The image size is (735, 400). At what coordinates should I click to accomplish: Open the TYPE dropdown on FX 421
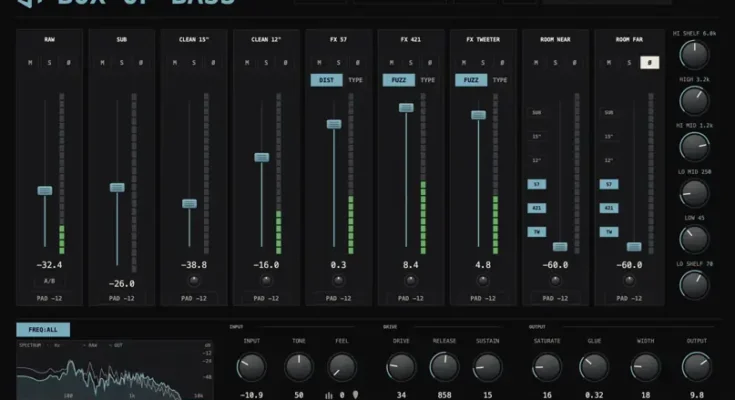tap(428, 80)
